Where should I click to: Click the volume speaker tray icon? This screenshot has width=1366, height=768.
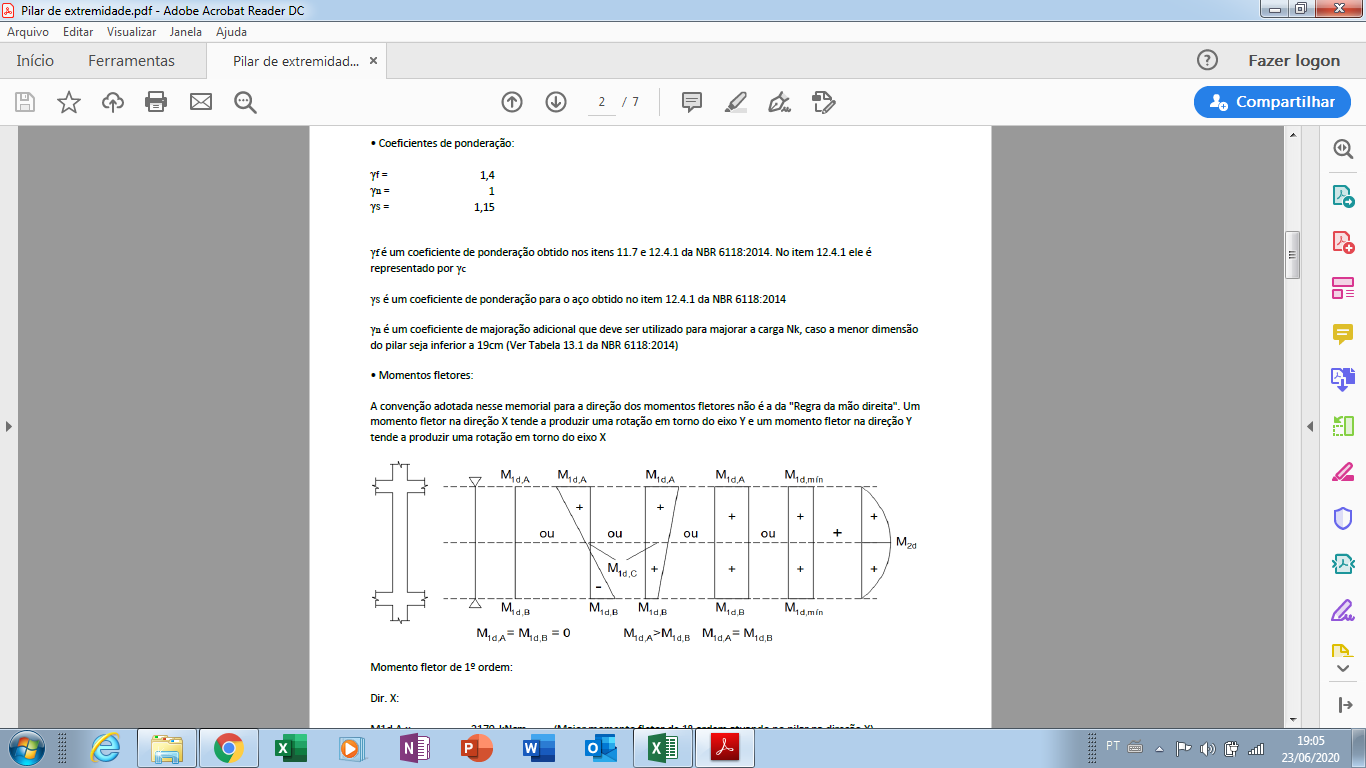coord(1207,748)
